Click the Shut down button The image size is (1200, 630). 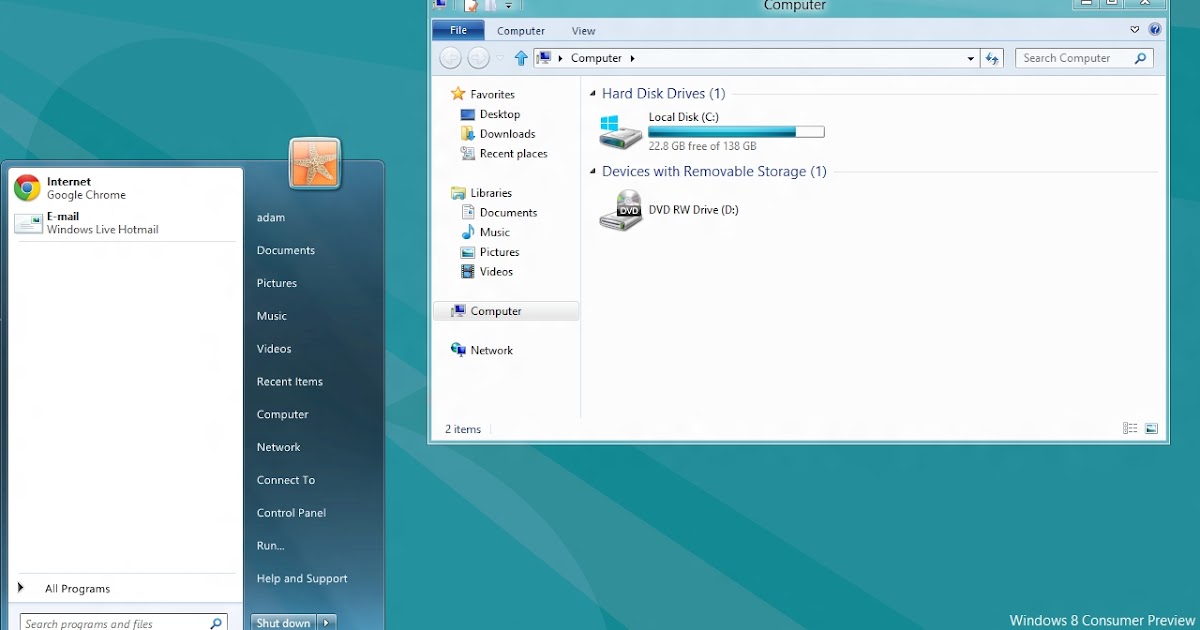(283, 623)
